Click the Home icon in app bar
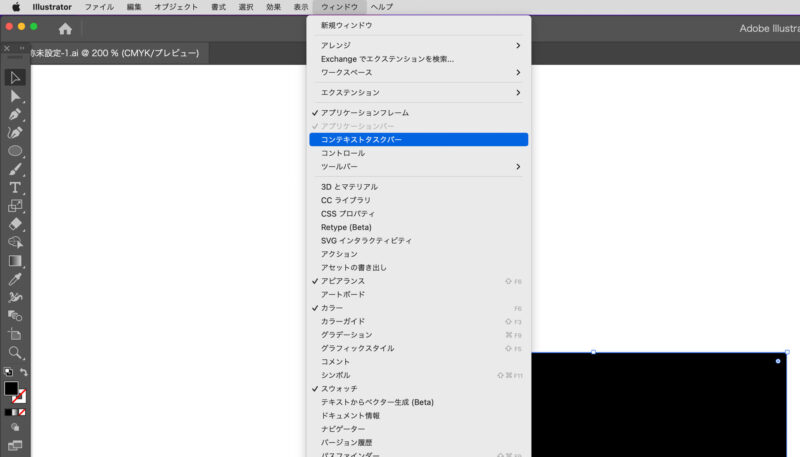Image resolution: width=800 pixels, height=457 pixels. point(65,29)
